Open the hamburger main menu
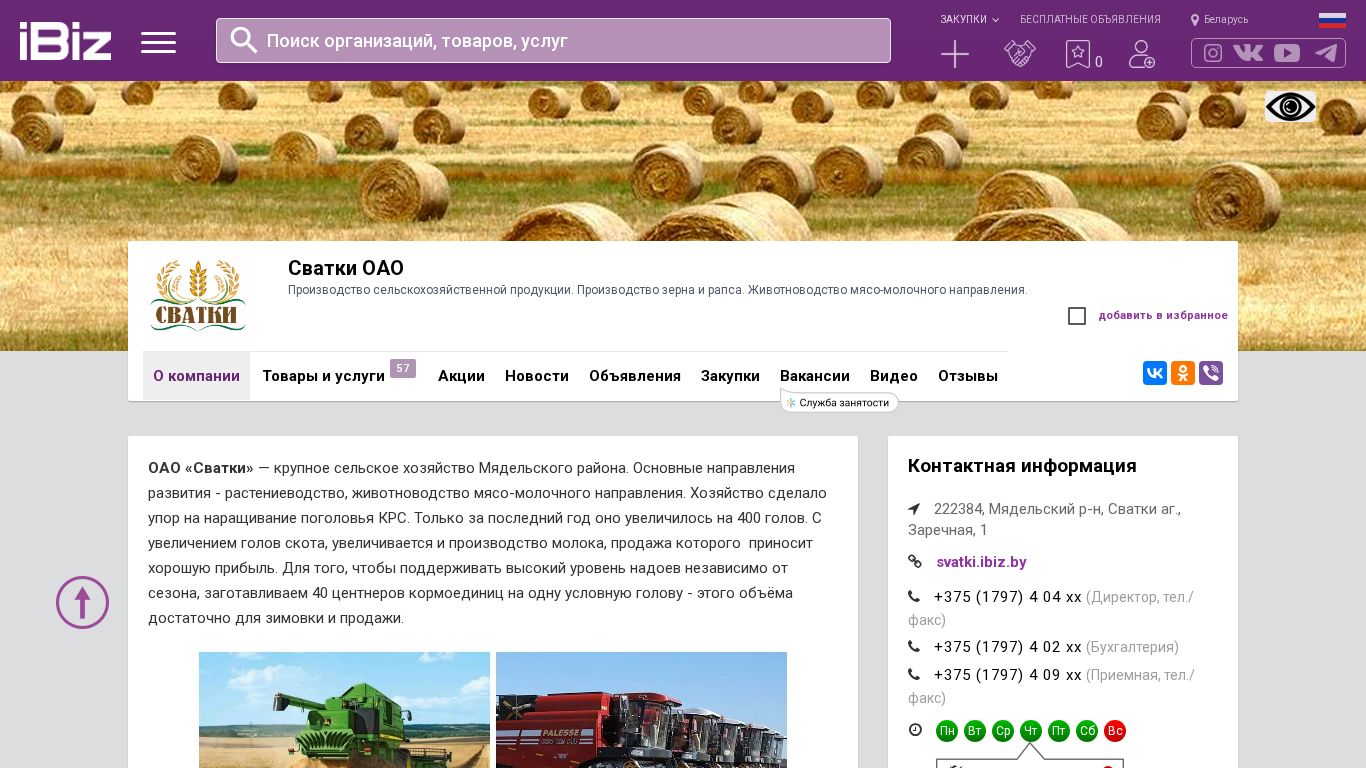Screen dimensions: 1366x768 coord(158,42)
